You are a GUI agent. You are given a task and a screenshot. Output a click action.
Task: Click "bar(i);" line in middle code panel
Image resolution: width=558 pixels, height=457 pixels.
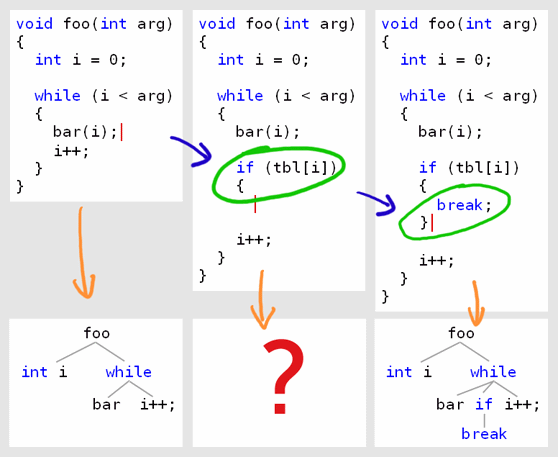(x=268, y=132)
